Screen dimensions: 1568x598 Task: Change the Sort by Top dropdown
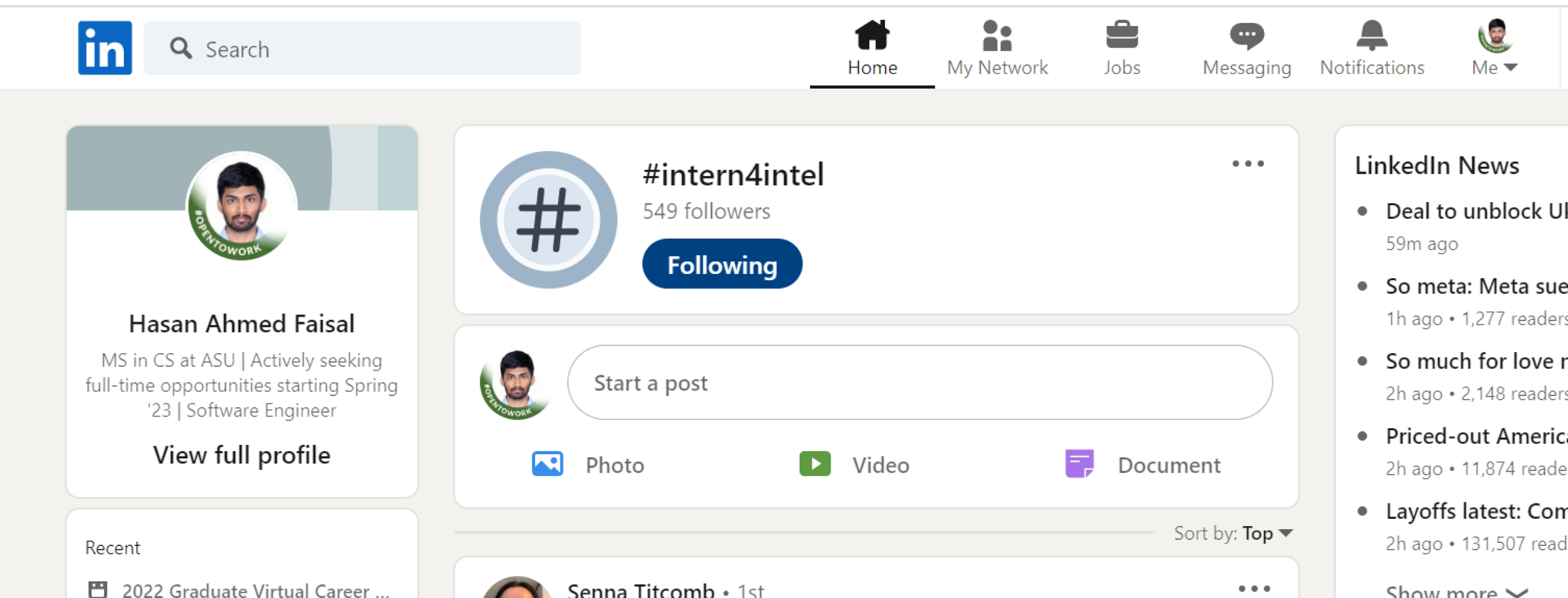pos(1267,533)
